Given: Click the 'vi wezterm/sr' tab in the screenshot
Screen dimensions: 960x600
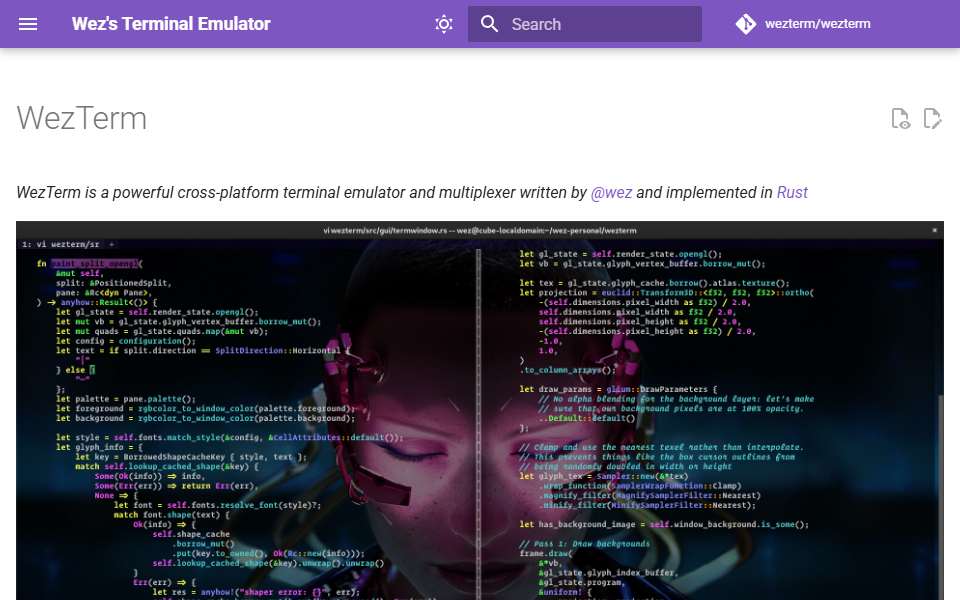Looking at the screenshot, I should [x=61, y=244].
